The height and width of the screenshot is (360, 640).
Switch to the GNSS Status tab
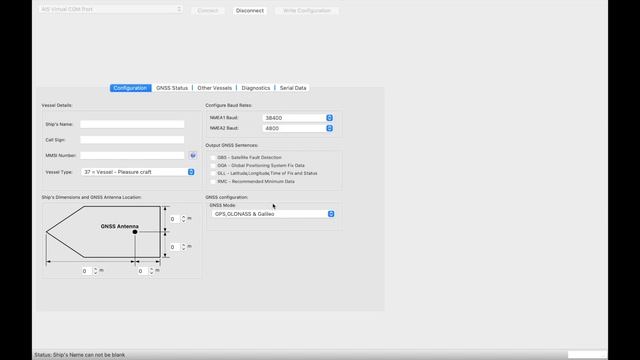pos(172,88)
